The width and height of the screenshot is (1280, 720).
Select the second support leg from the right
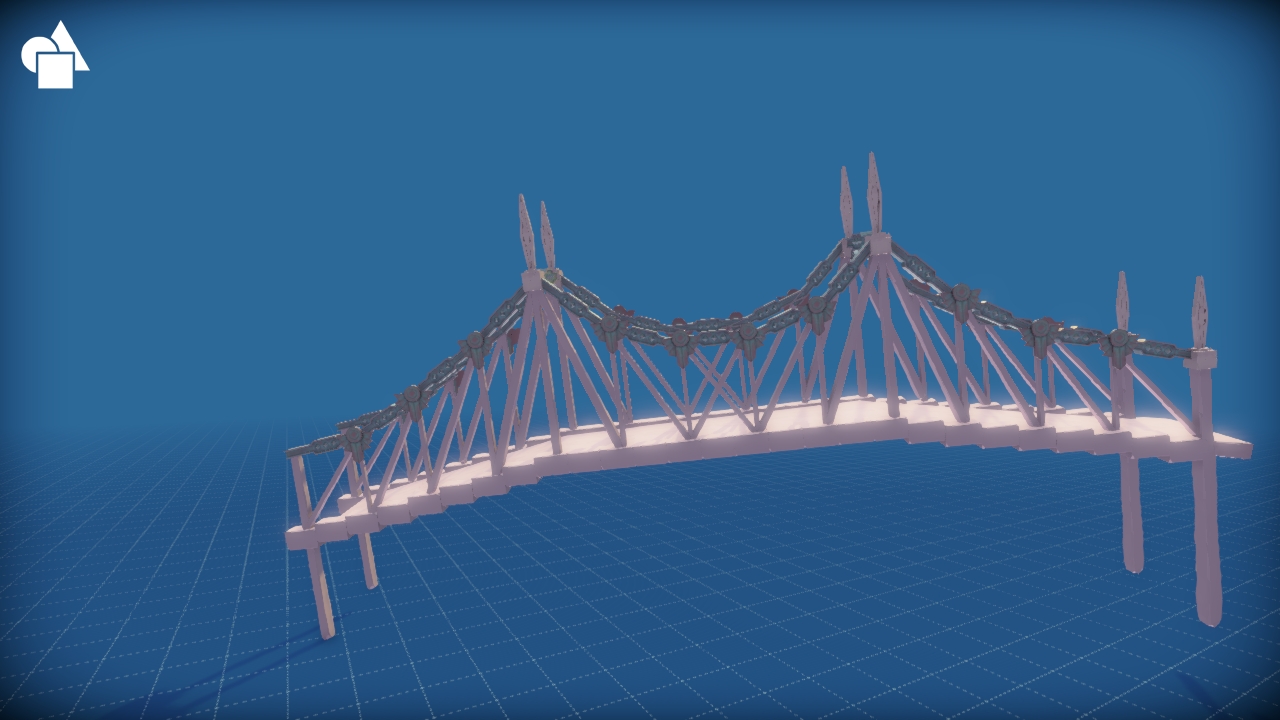click(1131, 512)
